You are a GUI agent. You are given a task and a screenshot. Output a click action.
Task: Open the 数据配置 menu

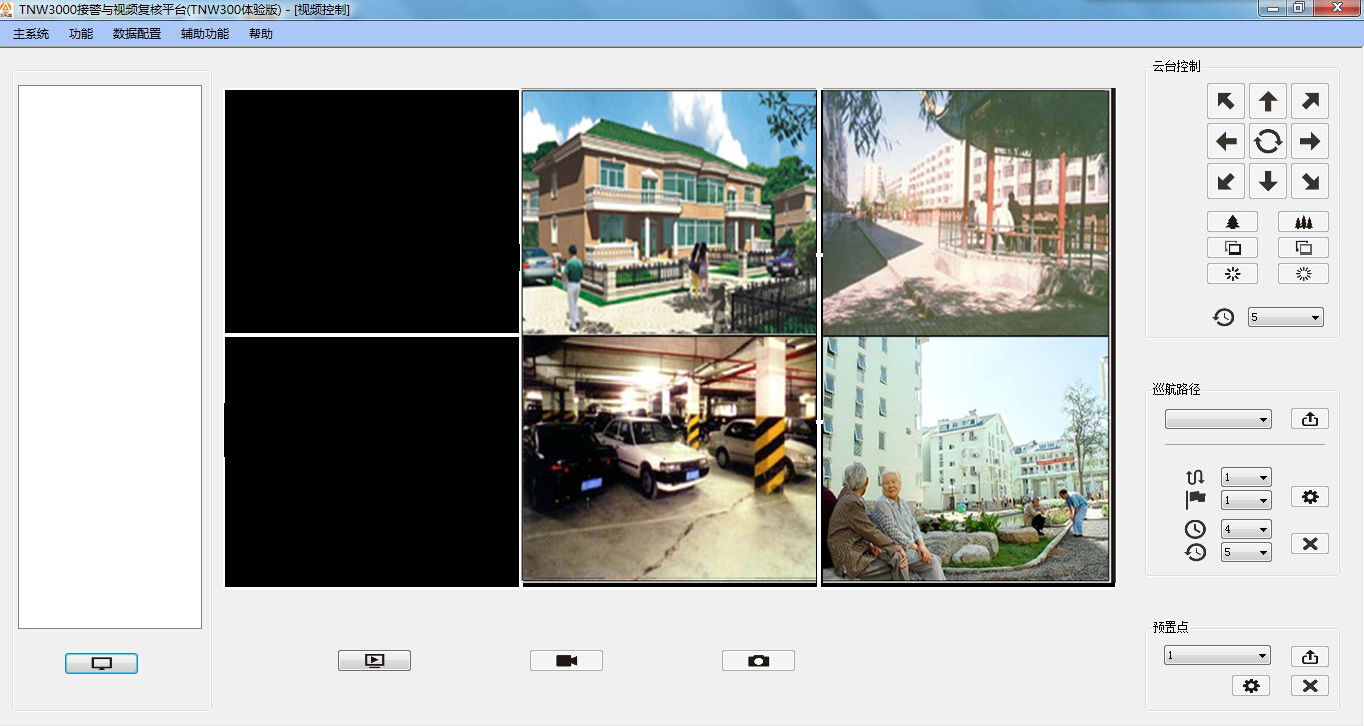(137, 34)
